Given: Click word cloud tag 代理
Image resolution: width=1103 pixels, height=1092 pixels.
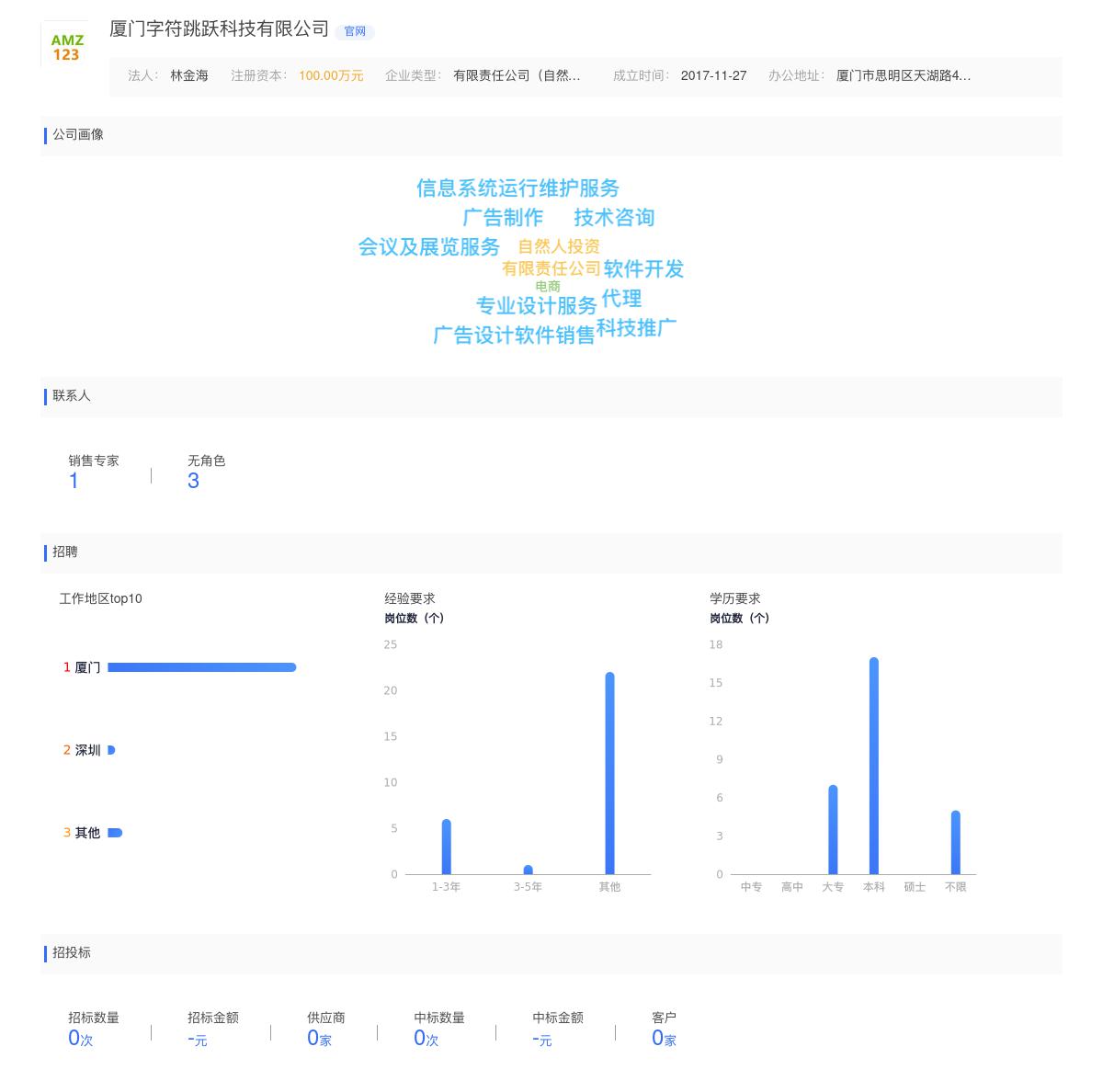Looking at the screenshot, I should tap(621, 299).
